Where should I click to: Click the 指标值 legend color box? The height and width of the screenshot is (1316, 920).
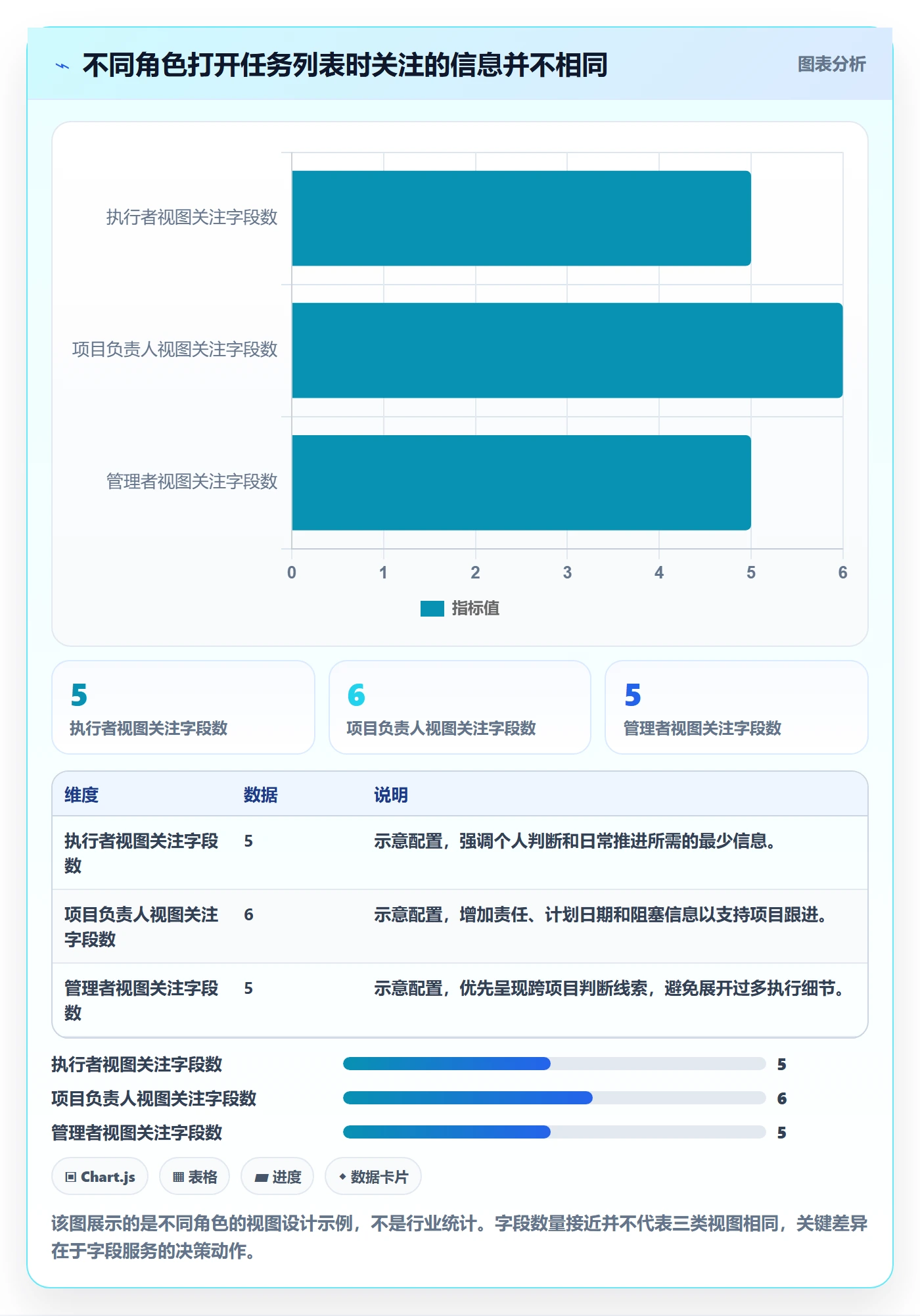click(432, 609)
